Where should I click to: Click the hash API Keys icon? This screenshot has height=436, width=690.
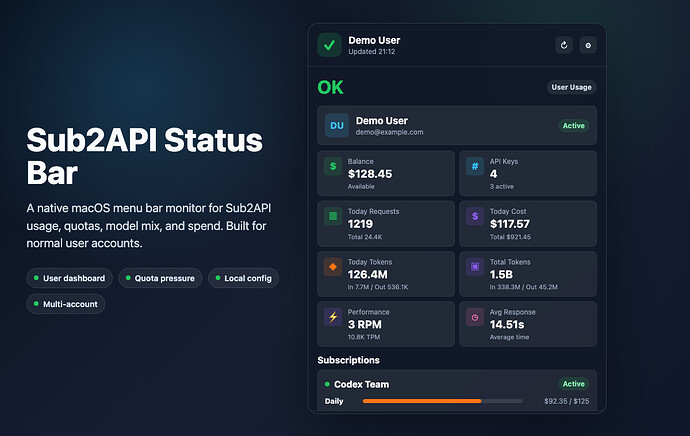(475, 166)
